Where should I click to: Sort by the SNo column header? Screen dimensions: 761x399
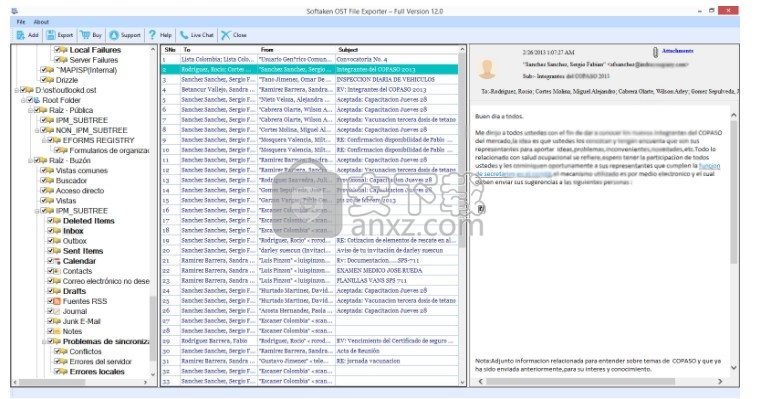pos(170,50)
